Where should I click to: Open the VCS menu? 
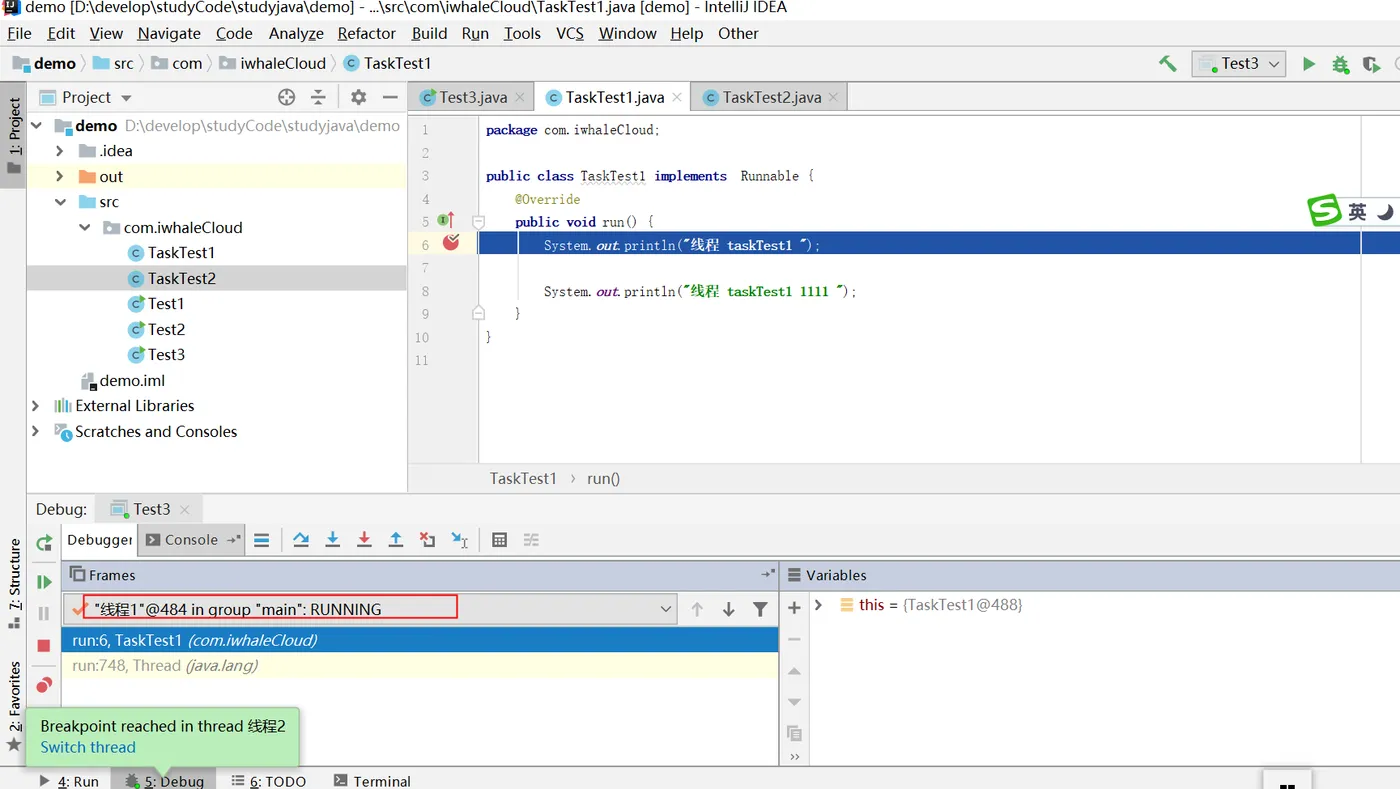coord(570,33)
